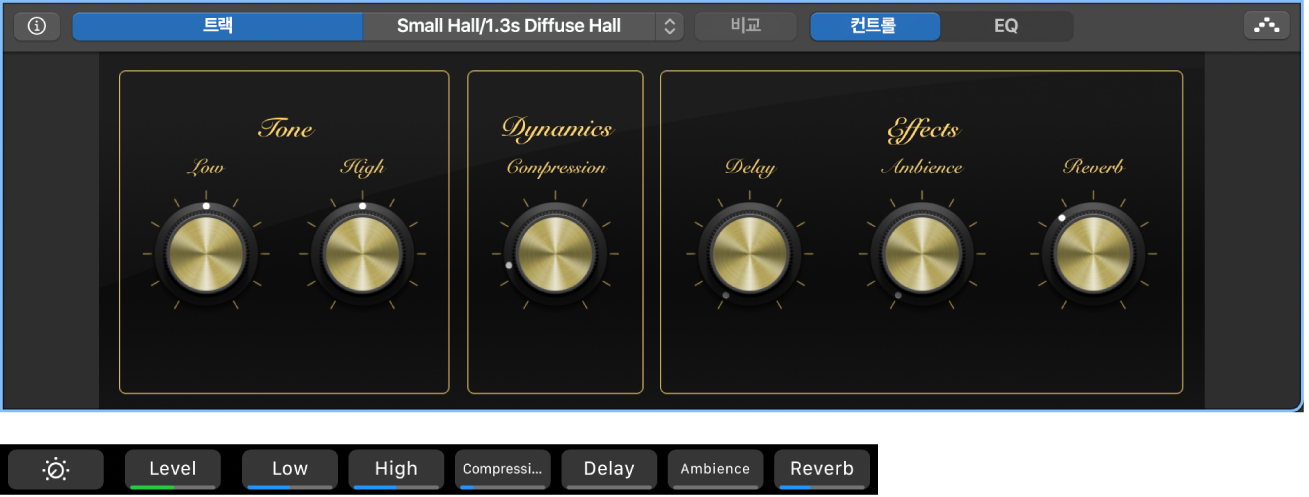
Task: Click the info inspector icon
Action: 37,26
